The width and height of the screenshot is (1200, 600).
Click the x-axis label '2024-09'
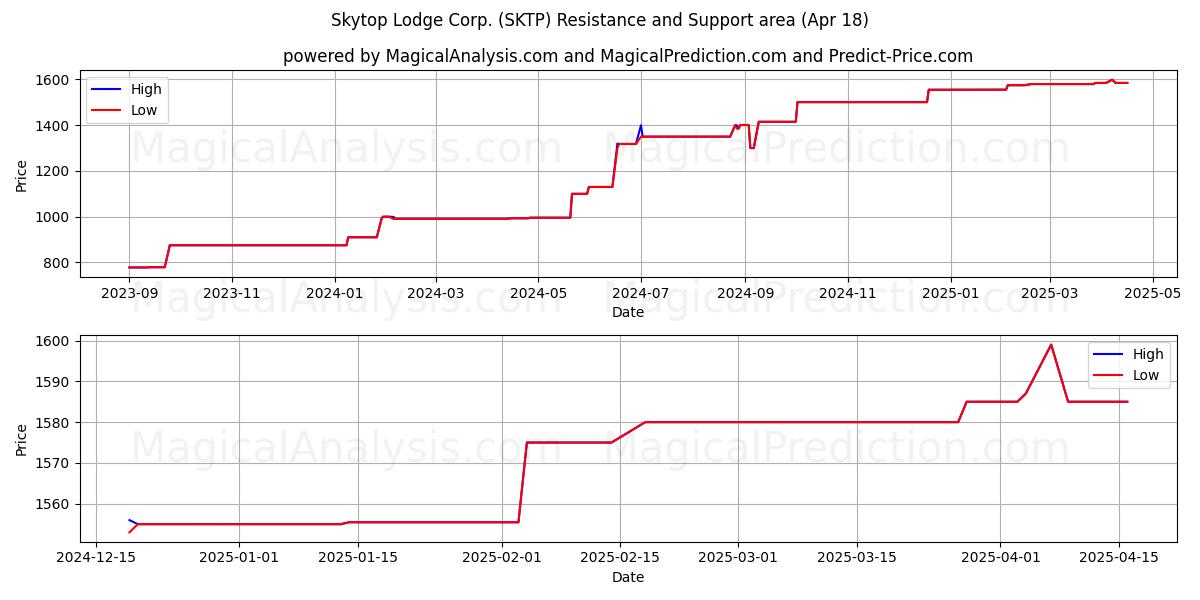744,295
